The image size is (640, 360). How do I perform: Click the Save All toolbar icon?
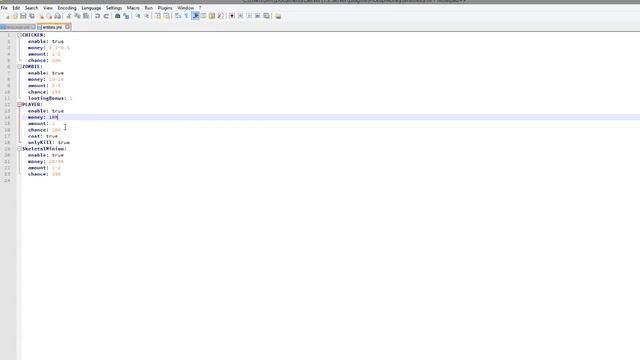(x=32, y=16)
